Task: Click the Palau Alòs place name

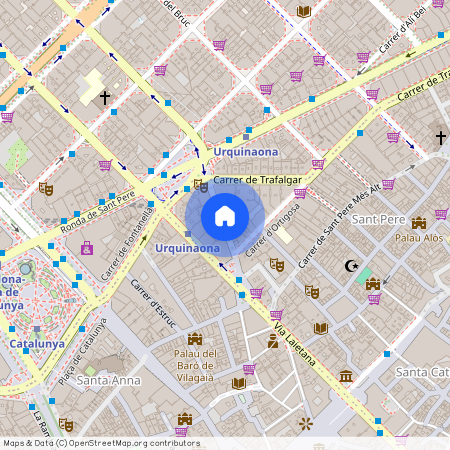Action: point(419,238)
